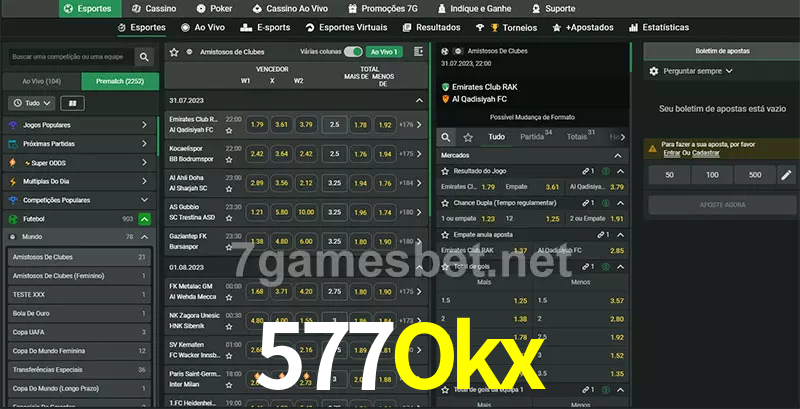Viewport: 800px width, 409px height.
Task: Select the 1.79 odds for Emirates Club win
Action: pos(256,125)
